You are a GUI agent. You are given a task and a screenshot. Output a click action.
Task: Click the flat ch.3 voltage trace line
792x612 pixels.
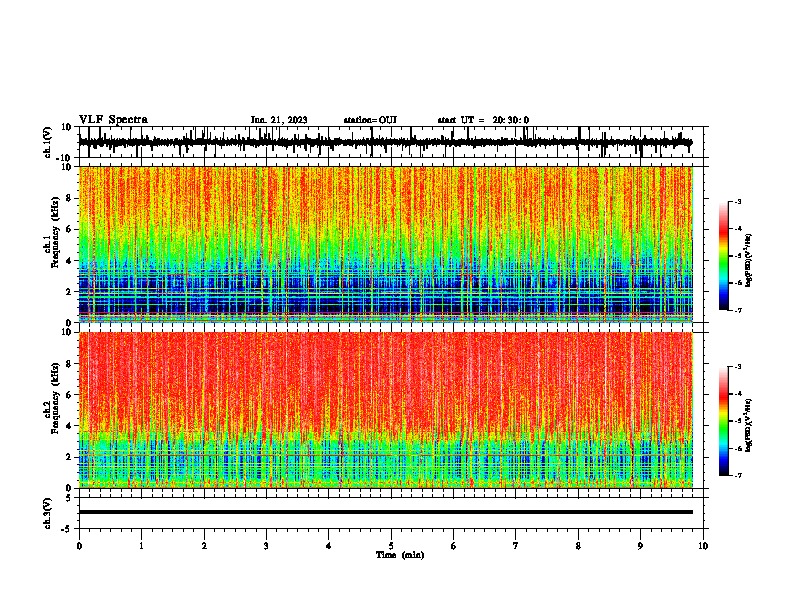[385, 512]
